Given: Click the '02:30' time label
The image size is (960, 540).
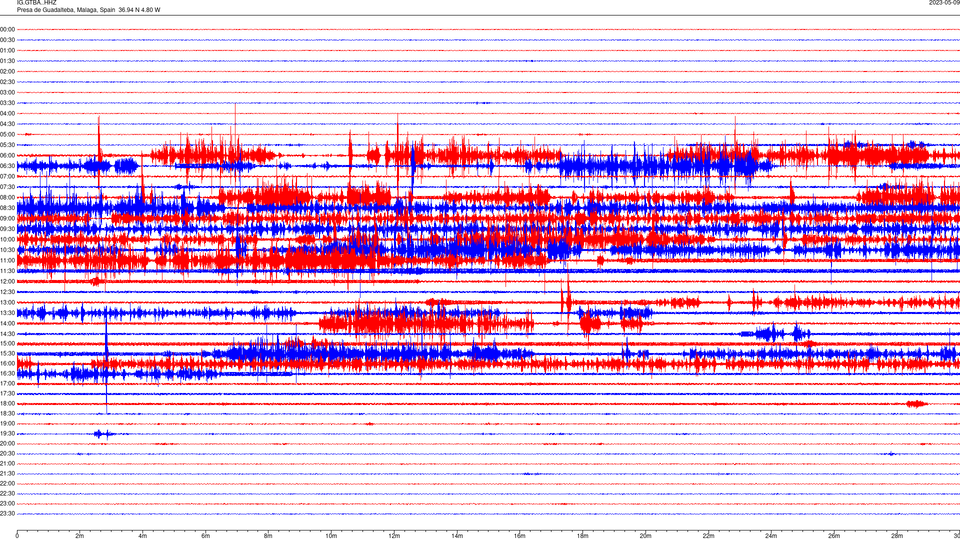Looking at the screenshot, I should pyautogui.click(x=7, y=82).
